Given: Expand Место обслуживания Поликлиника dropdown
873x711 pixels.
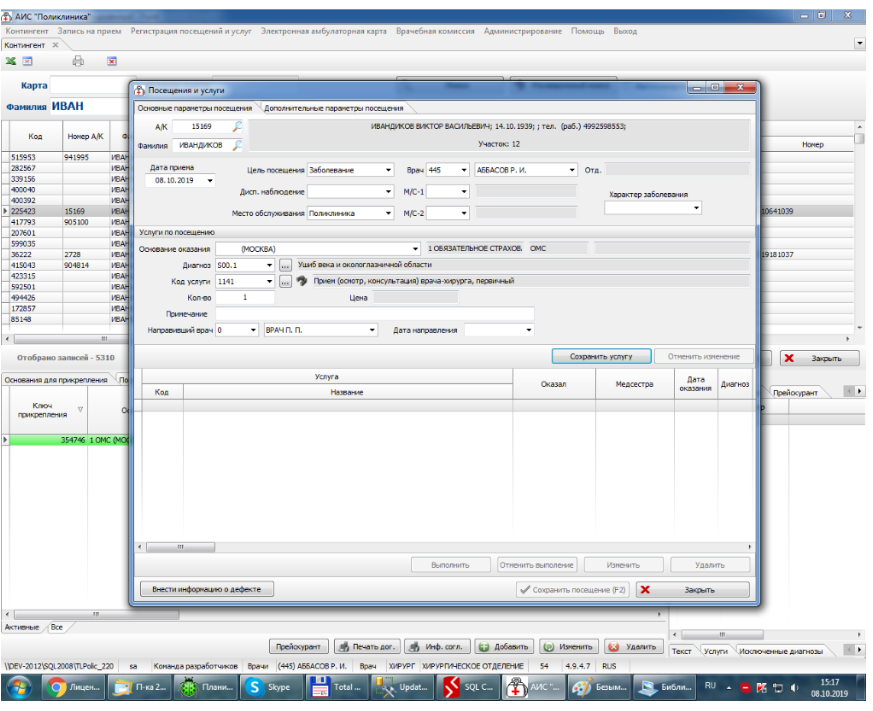Looking at the screenshot, I should pos(388,213).
